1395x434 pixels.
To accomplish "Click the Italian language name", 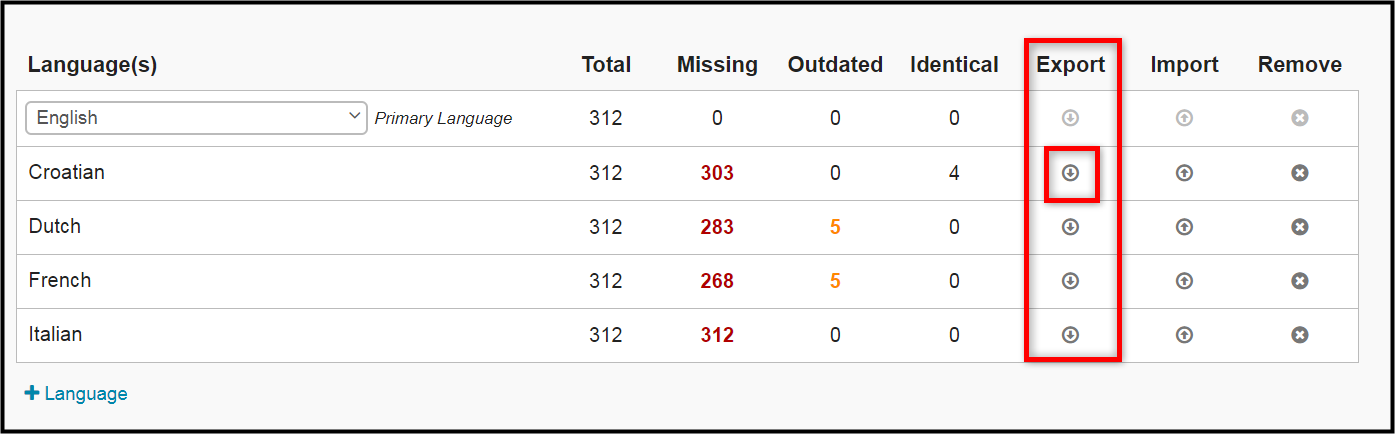I will [x=55, y=334].
